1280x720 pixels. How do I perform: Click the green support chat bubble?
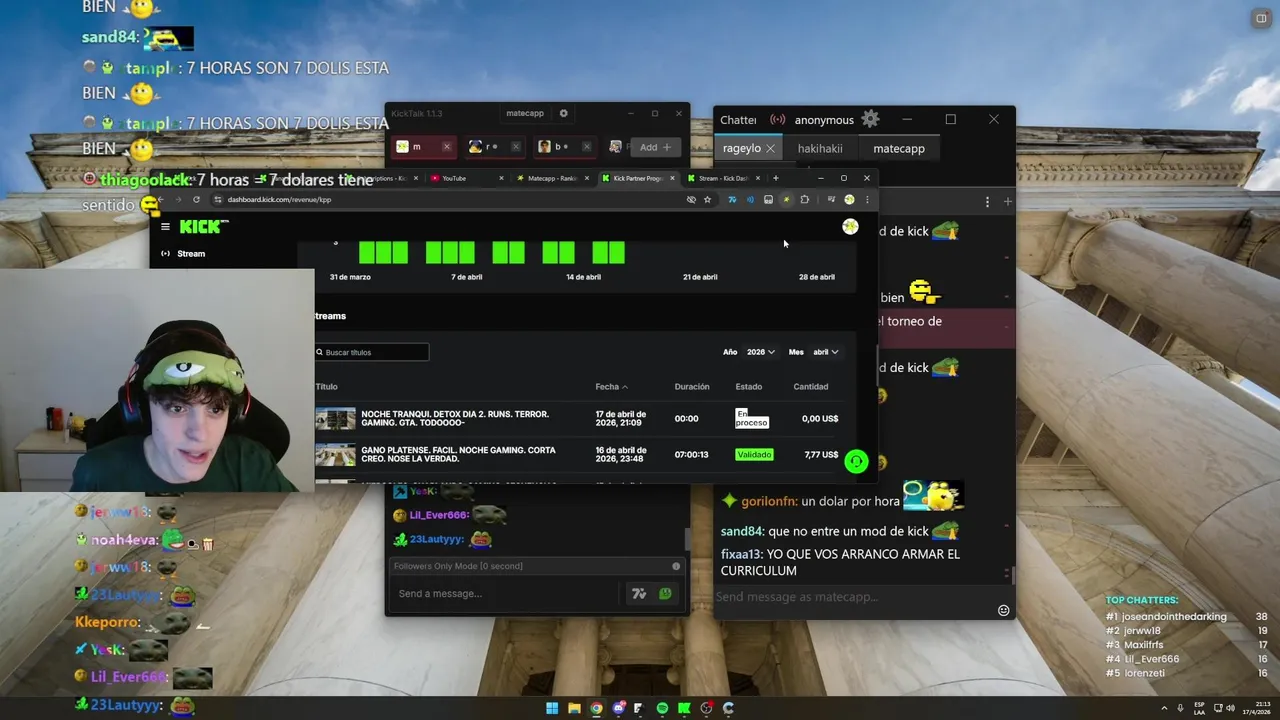(856, 461)
